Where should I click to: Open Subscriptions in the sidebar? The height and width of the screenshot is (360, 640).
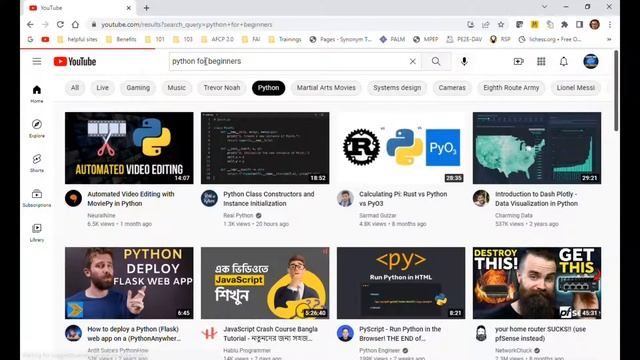(x=37, y=198)
